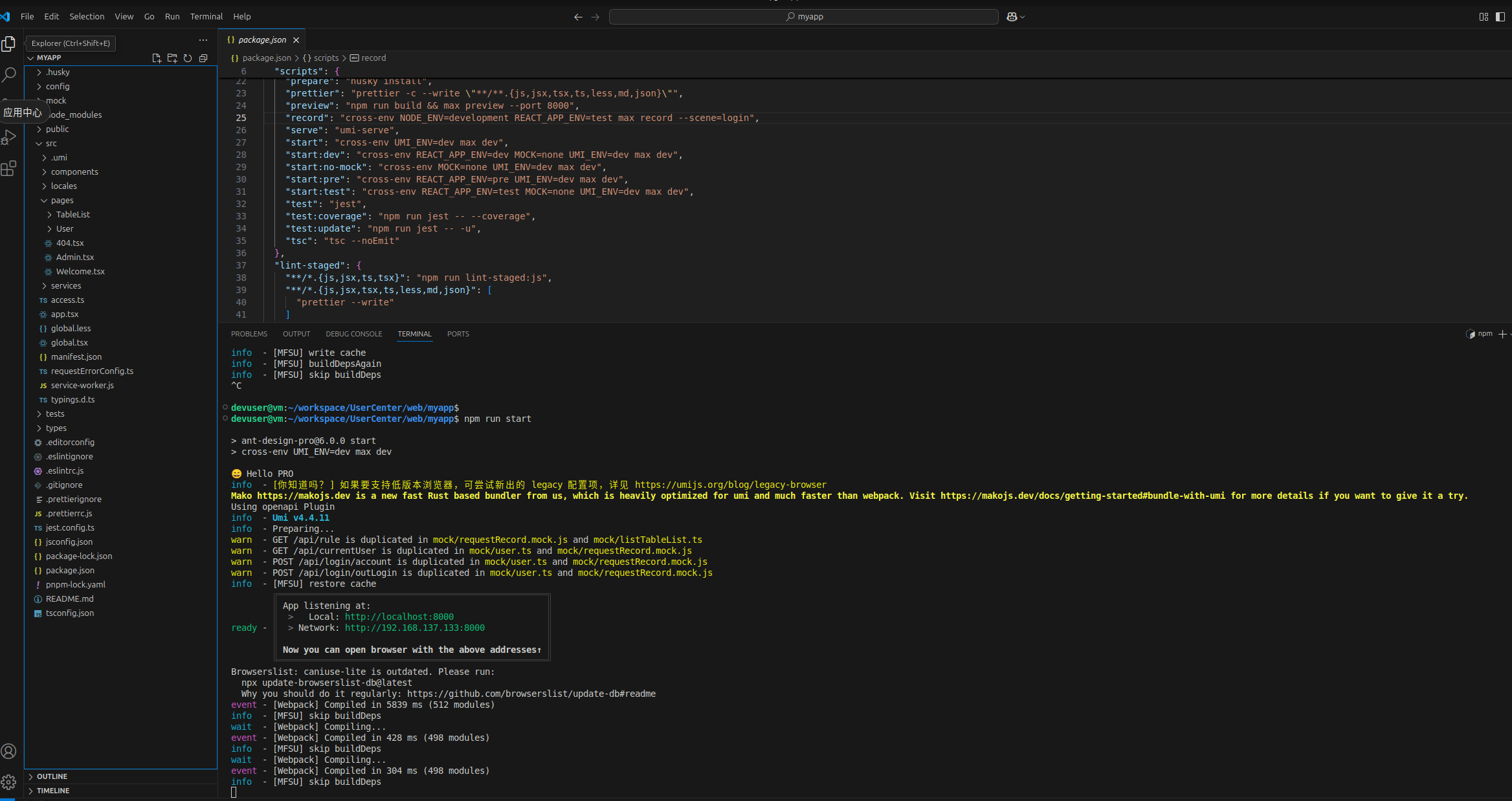Open the Network 192.168.137.133:8000 link
This screenshot has width=1512, height=801.
415,628
